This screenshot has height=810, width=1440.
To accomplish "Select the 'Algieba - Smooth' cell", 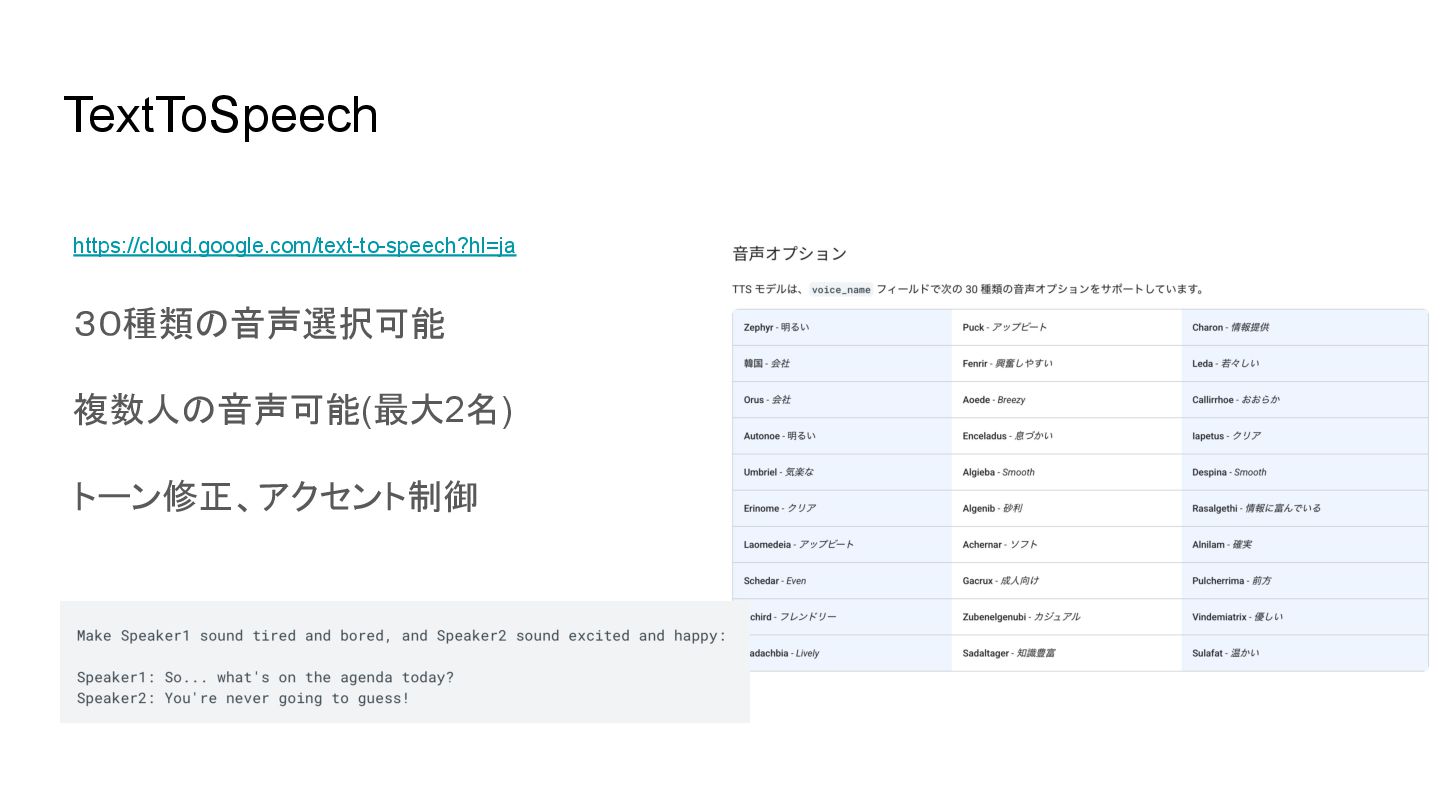I will click(x=1066, y=472).
